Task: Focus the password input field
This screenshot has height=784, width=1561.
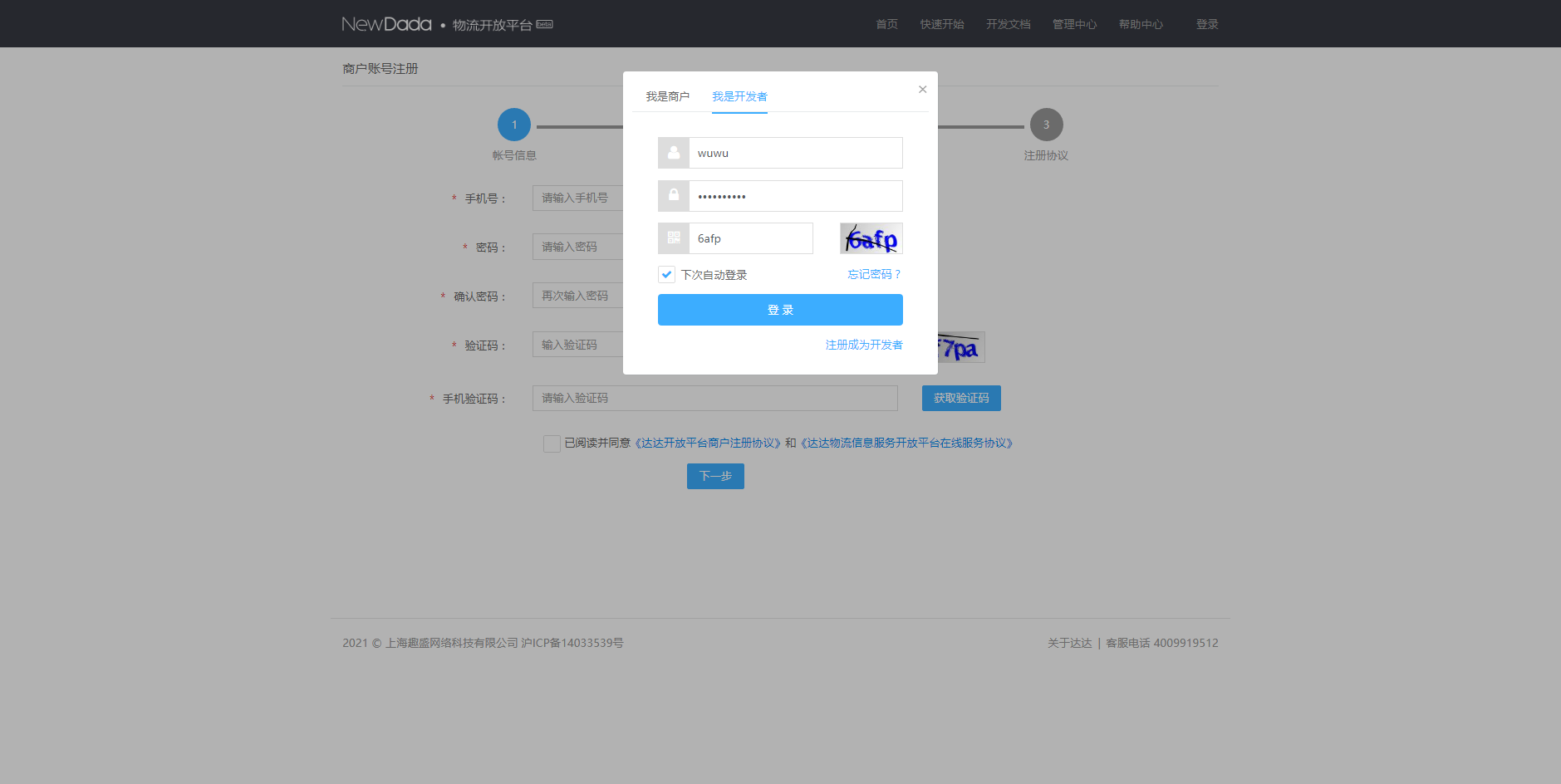Action: pyautogui.click(x=795, y=196)
